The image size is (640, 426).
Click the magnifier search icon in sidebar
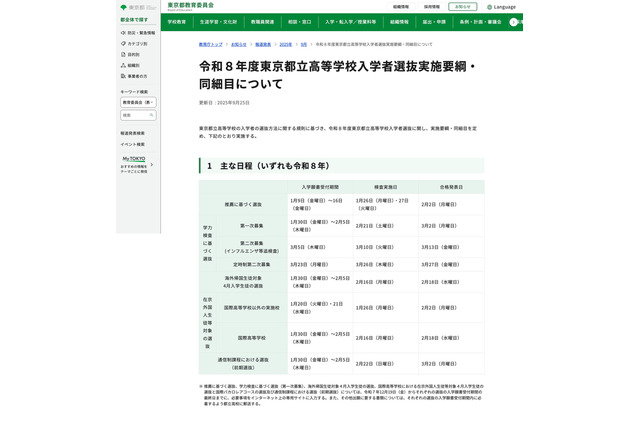[x=151, y=115]
